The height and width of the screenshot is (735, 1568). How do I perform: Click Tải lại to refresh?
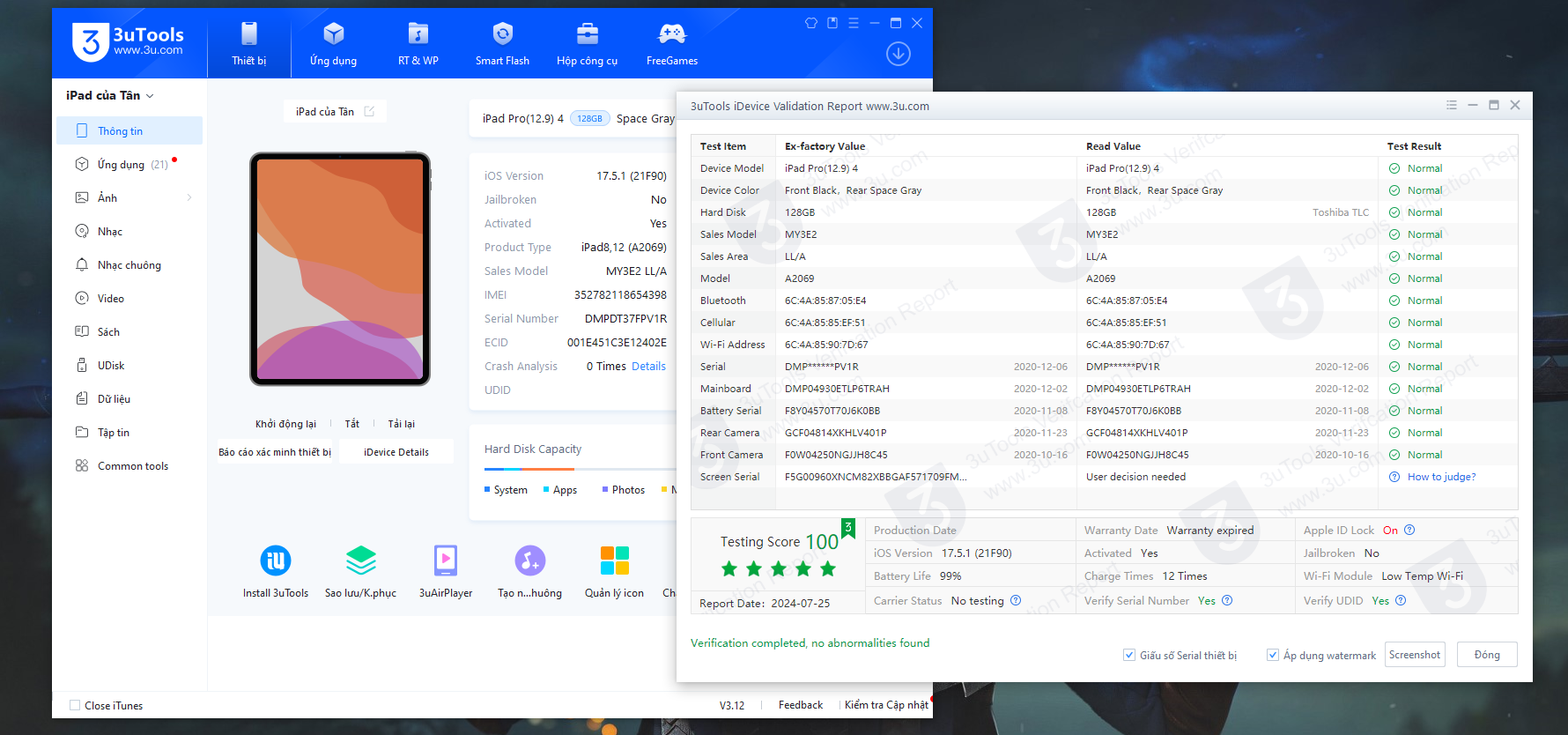(402, 424)
